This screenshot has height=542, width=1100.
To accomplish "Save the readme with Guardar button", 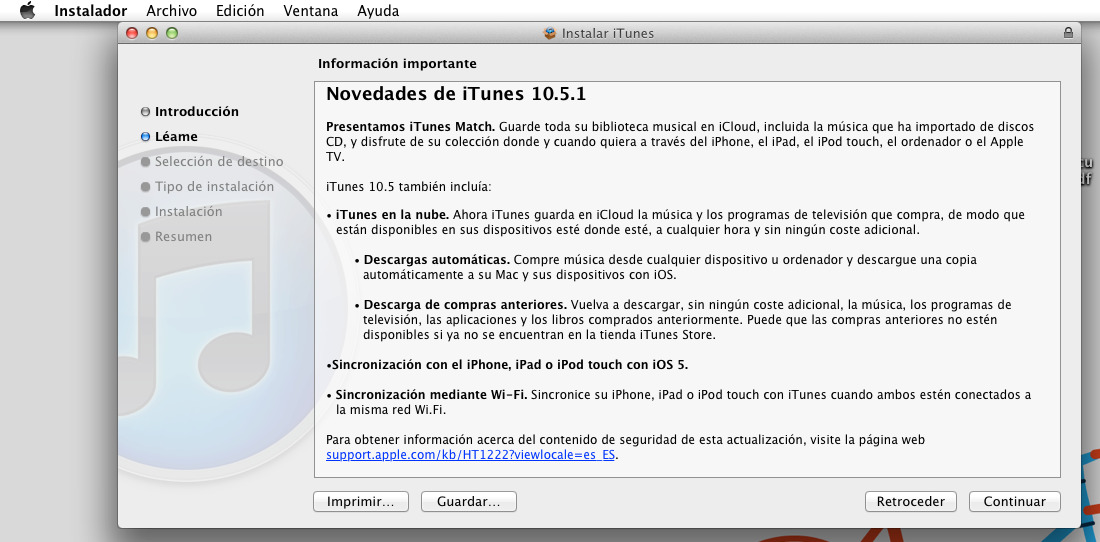I will (x=469, y=502).
